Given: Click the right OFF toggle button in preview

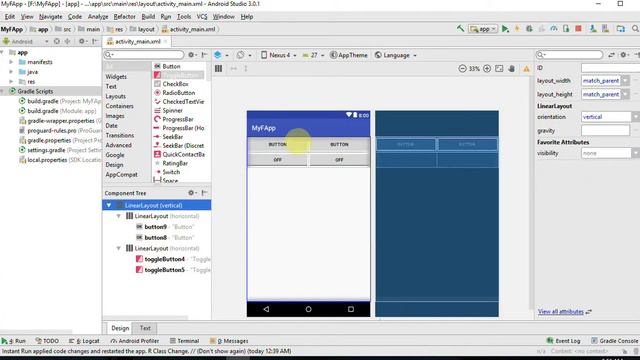Looking at the screenshot, I should [x=339, y=160].
